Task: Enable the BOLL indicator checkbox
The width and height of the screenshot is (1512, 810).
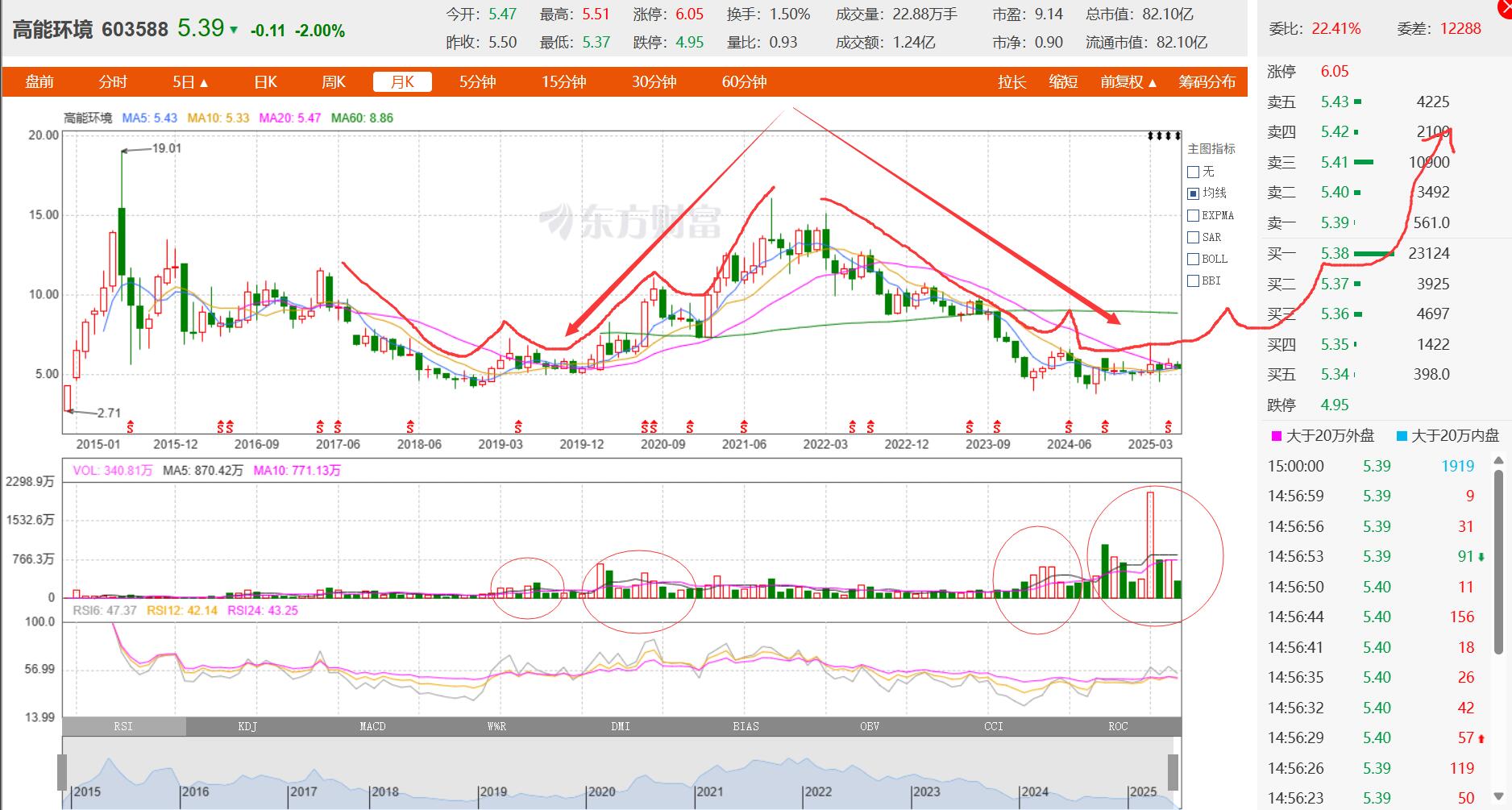Action: [x=1194, y=259]
